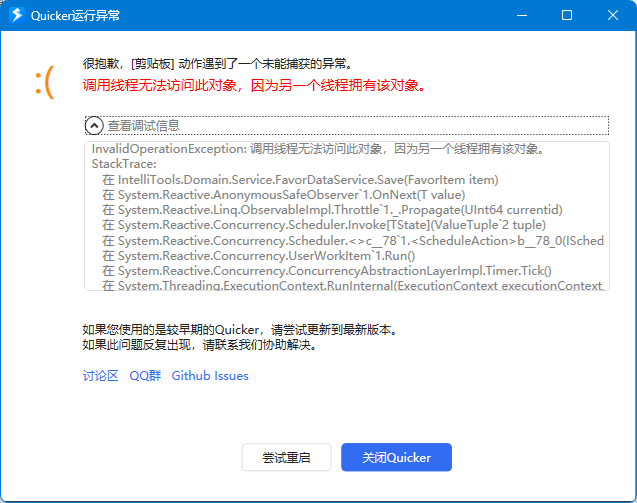
Task: Click the StackTrace: line
Action: [124, 164]
